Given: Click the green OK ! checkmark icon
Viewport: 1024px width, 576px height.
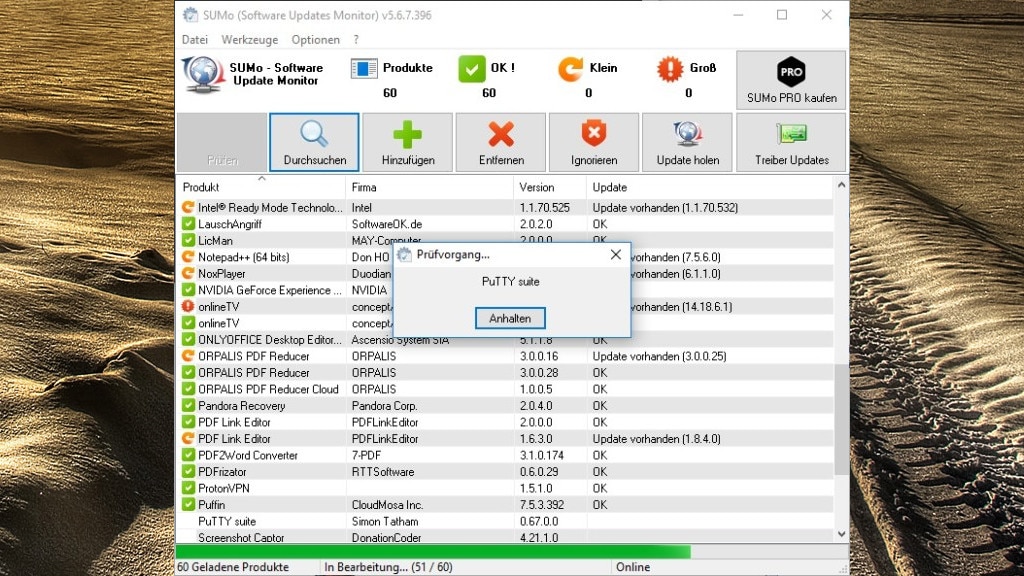Looking at the screenshot, I should click(472, 69).
